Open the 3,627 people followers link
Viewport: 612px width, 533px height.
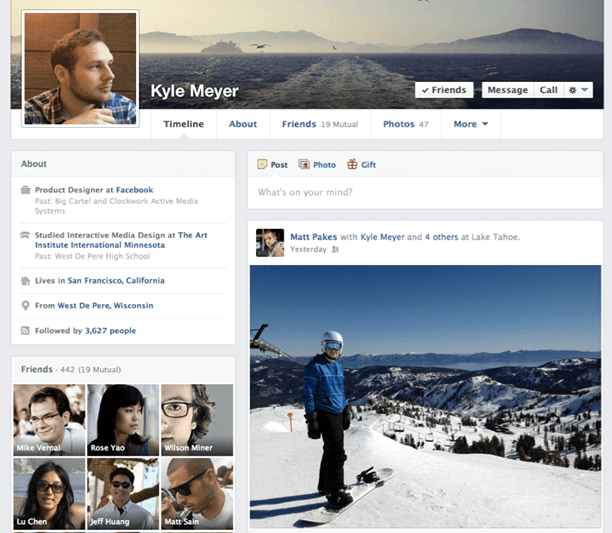[x=110, y=331]
